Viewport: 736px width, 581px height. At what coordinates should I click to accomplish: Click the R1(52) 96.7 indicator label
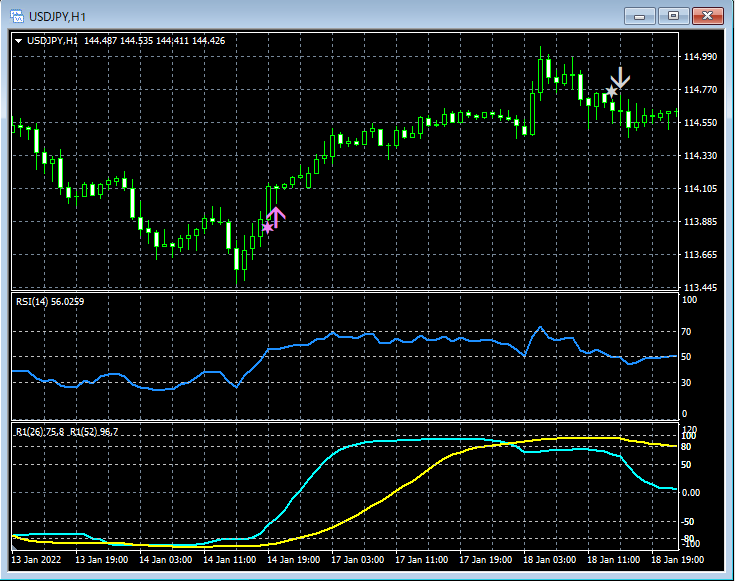click(94, 432)
